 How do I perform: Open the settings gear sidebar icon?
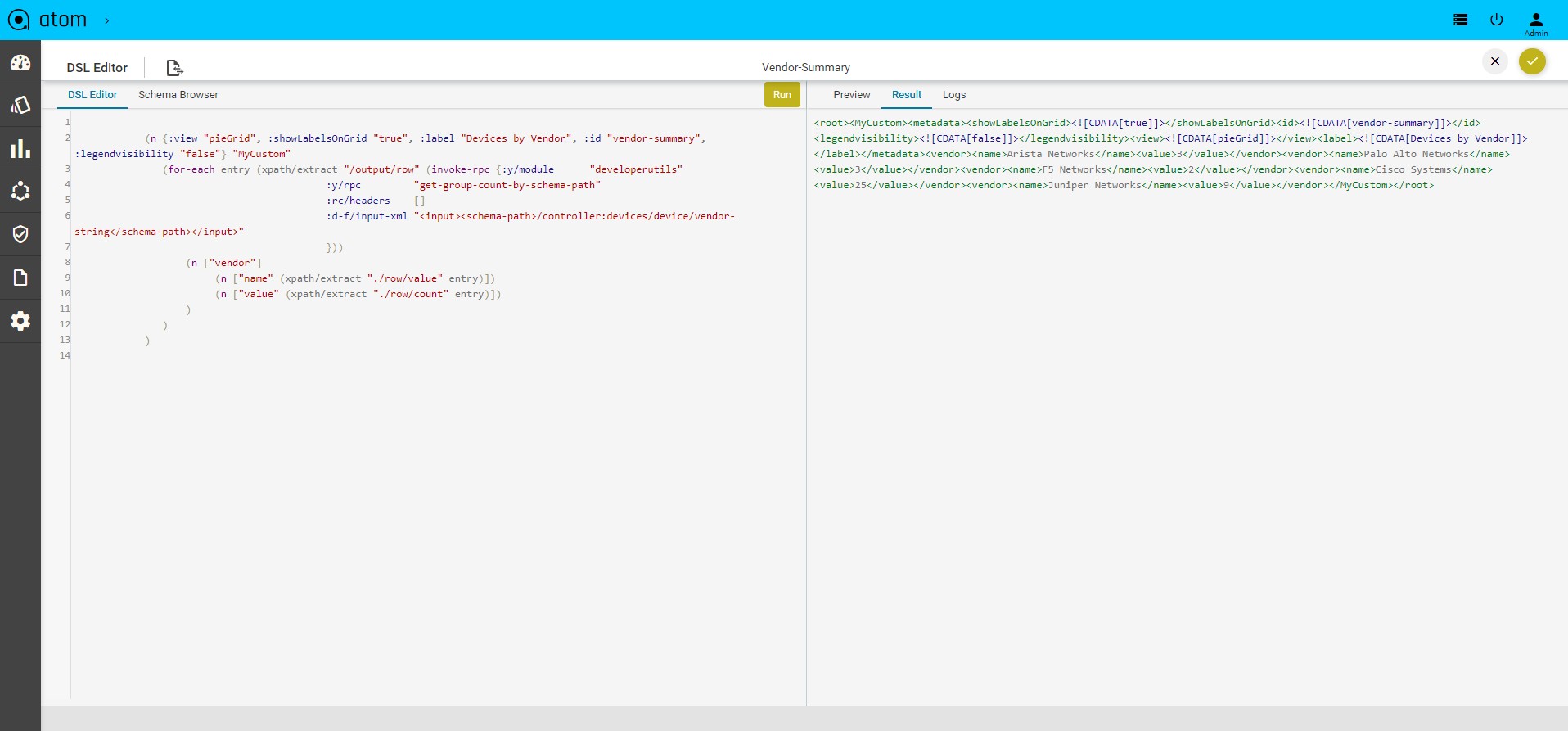[x=20, y=321]
